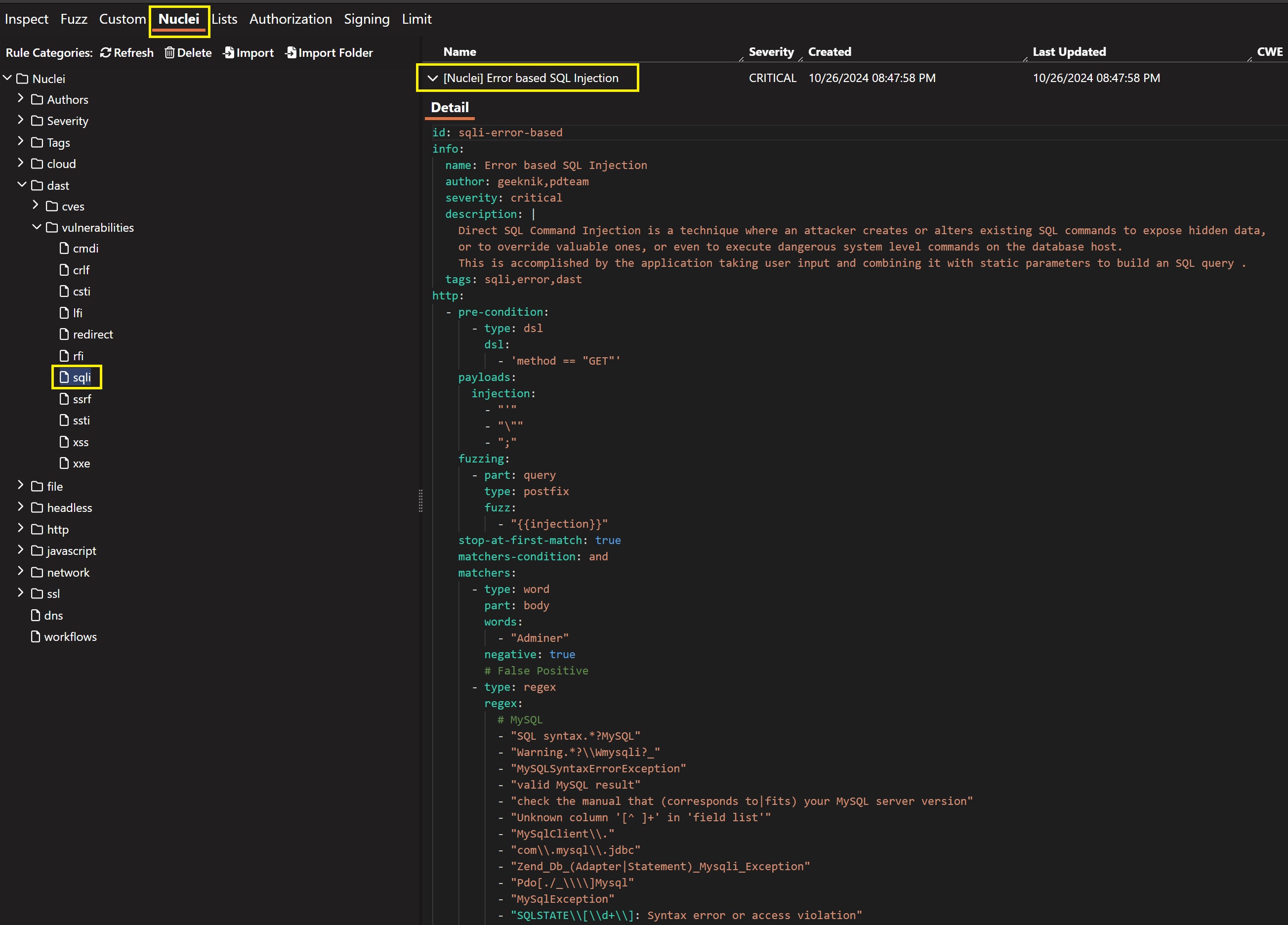
Task: Expand the cves folder
Action: click(x=35, y=206)
